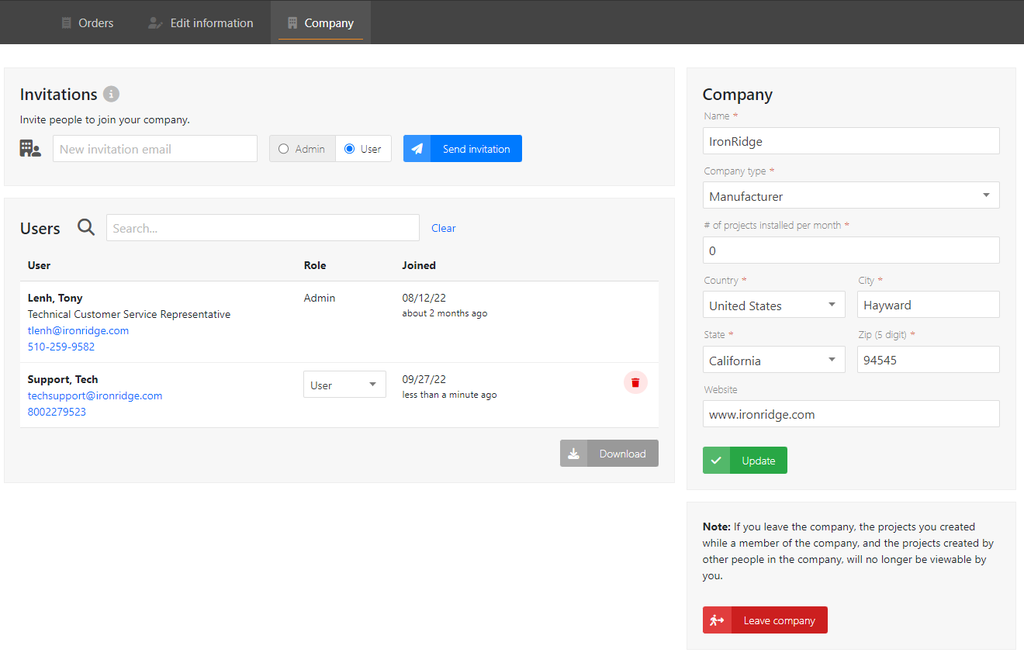
Task: Open techsupport@ironridge.com email link
Action: coord(95,396)
